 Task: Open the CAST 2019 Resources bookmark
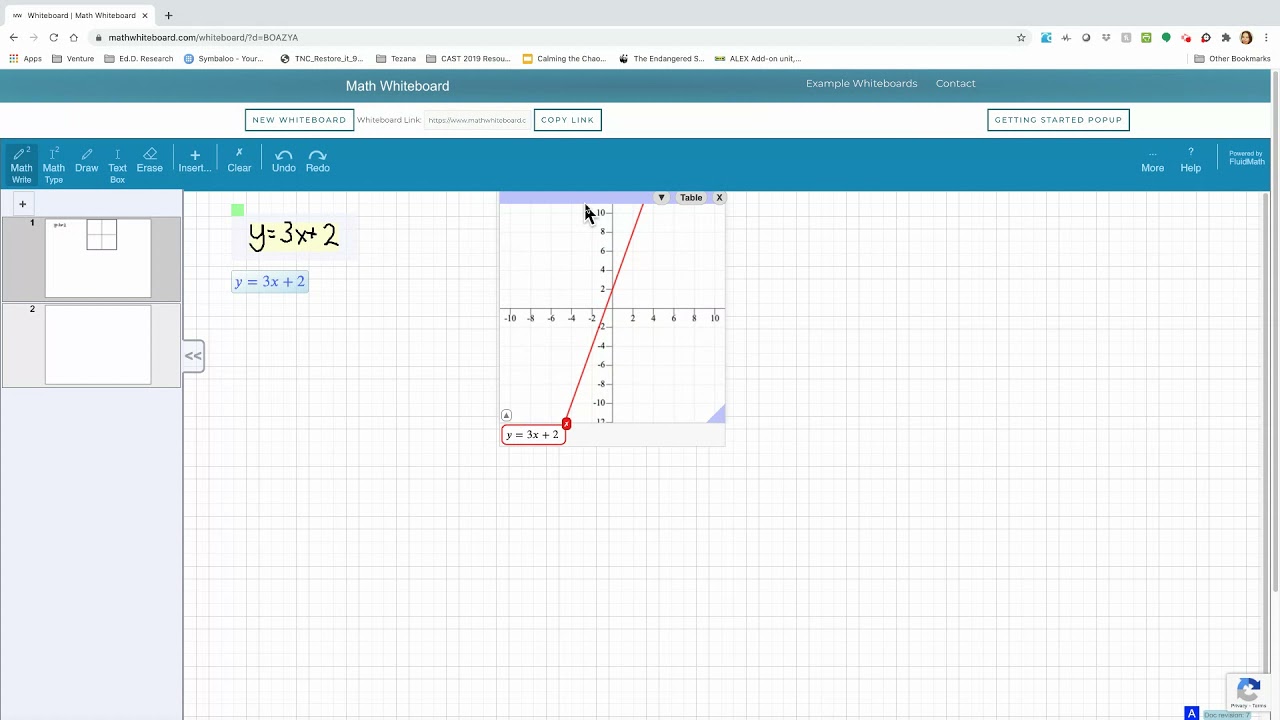click(468, 59)
